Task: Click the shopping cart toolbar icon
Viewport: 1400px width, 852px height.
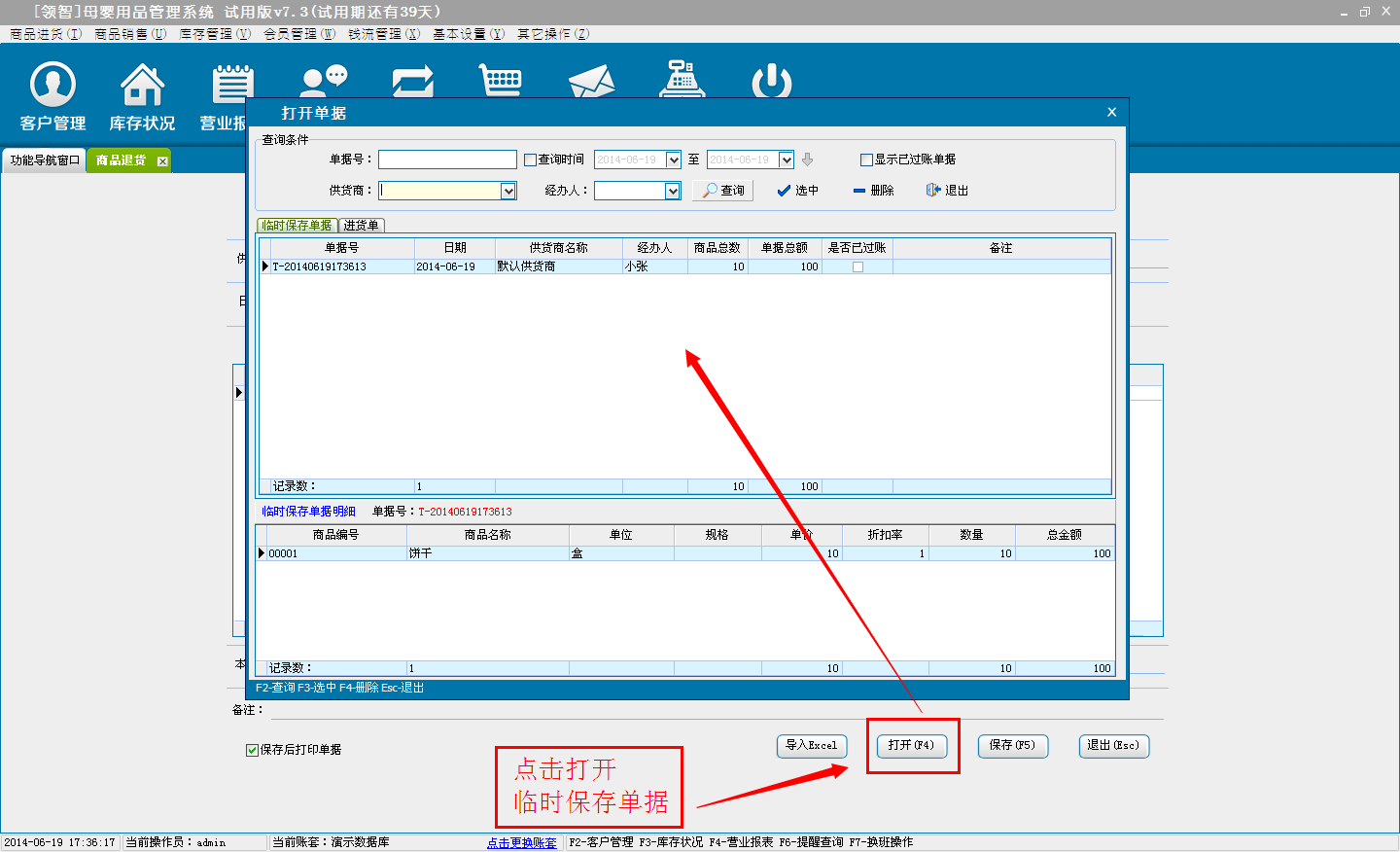Action: coord(501,80)
